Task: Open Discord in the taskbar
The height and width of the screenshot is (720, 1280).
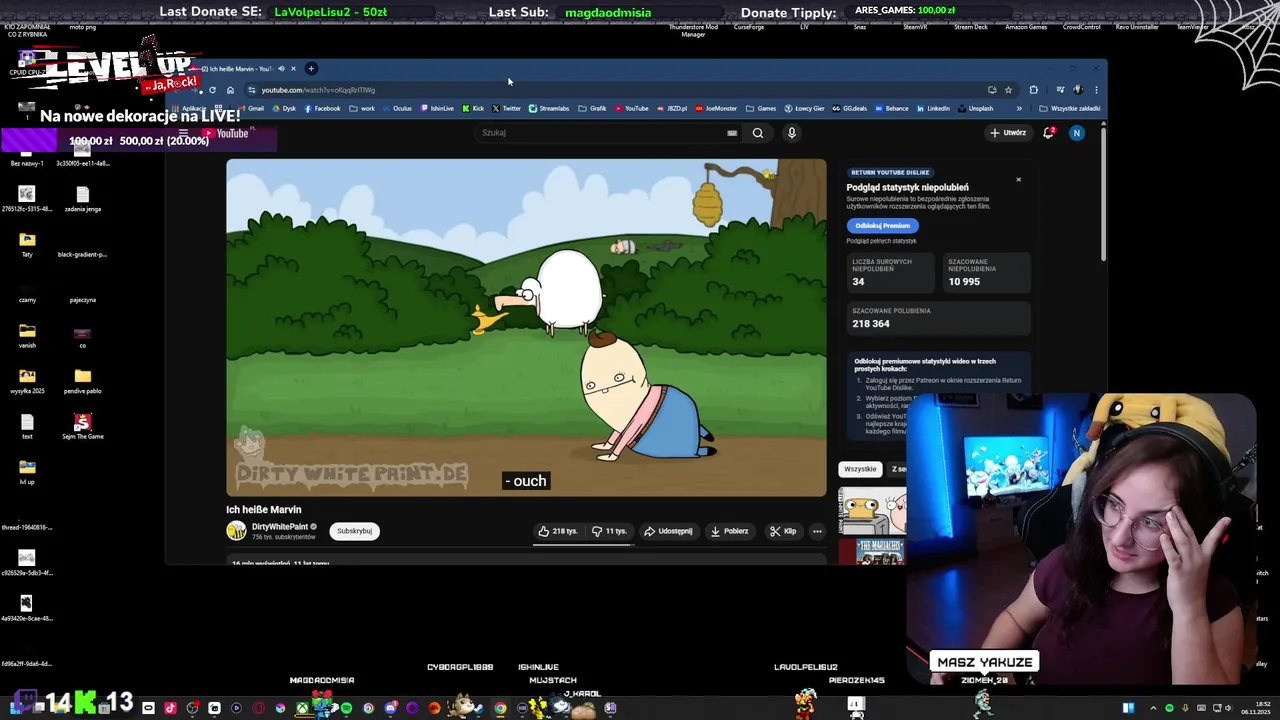Action: pyautogui.click(x=390, y=708)
